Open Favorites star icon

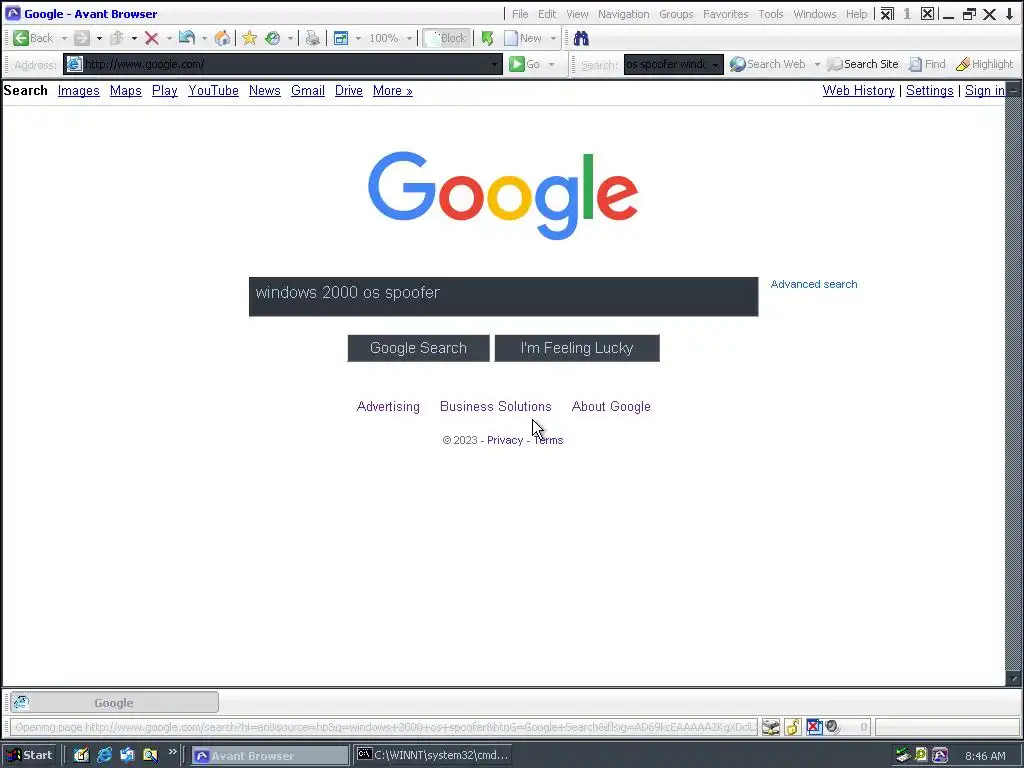(249, 39)
